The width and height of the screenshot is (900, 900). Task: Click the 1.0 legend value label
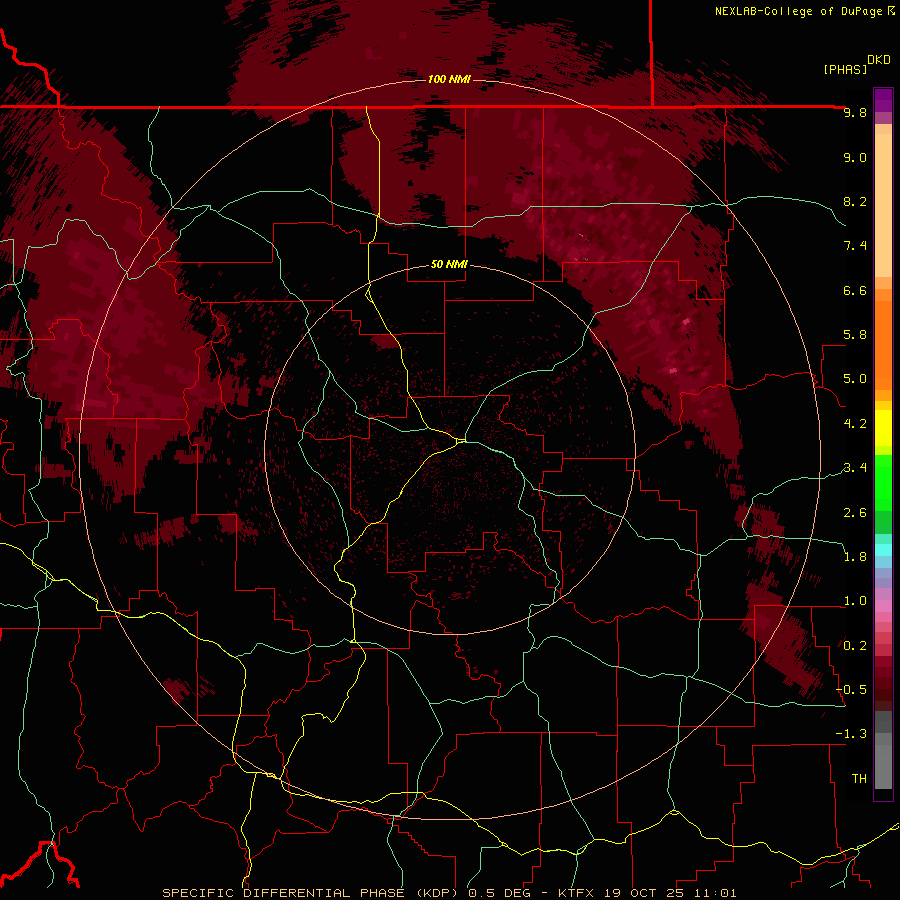coord(855,601)
